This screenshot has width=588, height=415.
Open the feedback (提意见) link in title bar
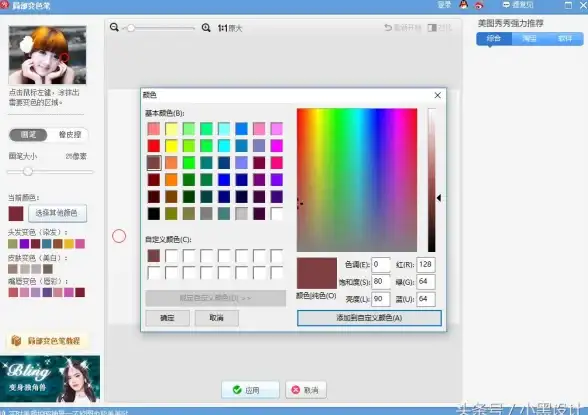[518, 5]
